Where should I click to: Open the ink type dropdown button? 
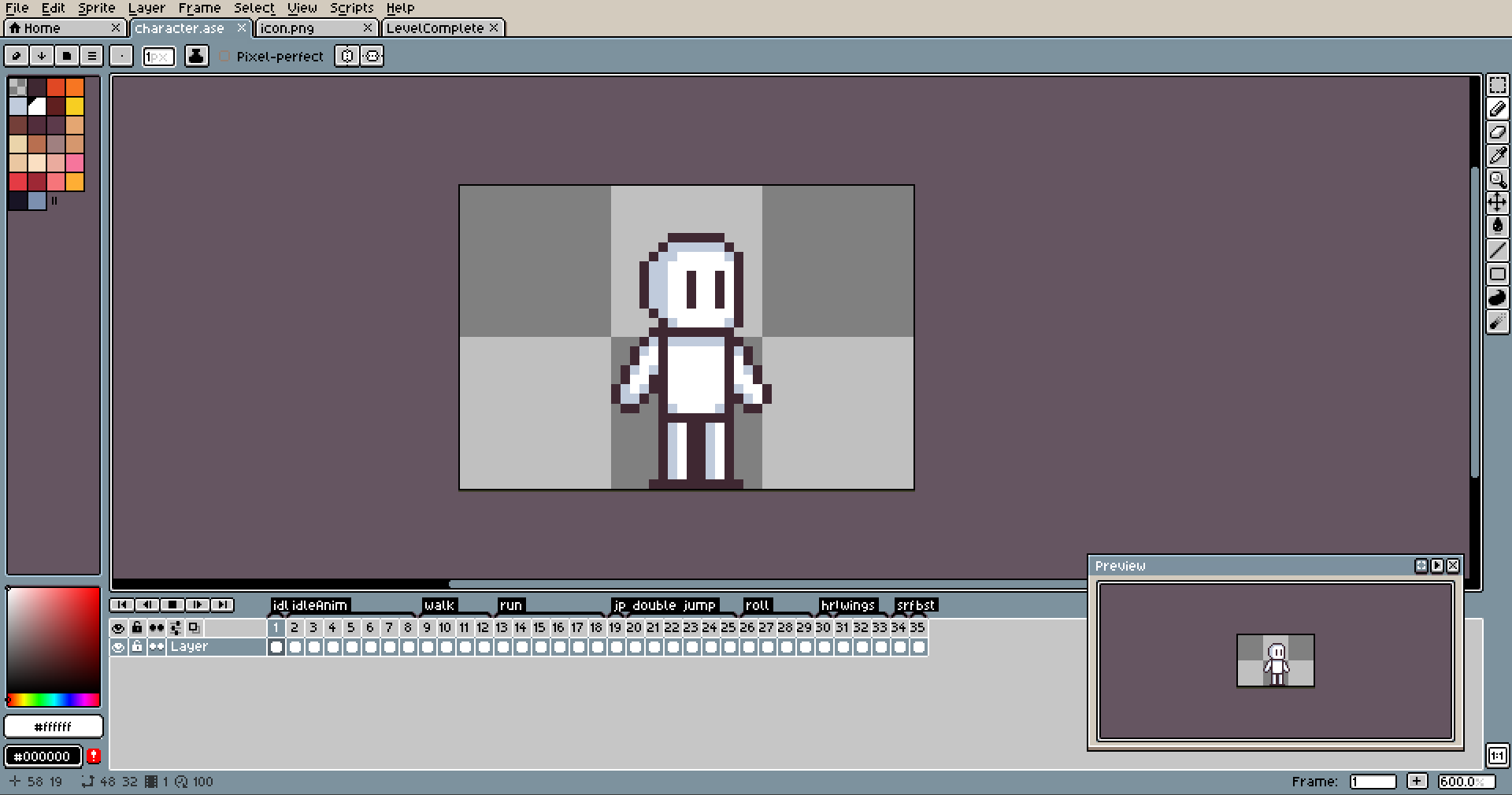tap(196, 56)
